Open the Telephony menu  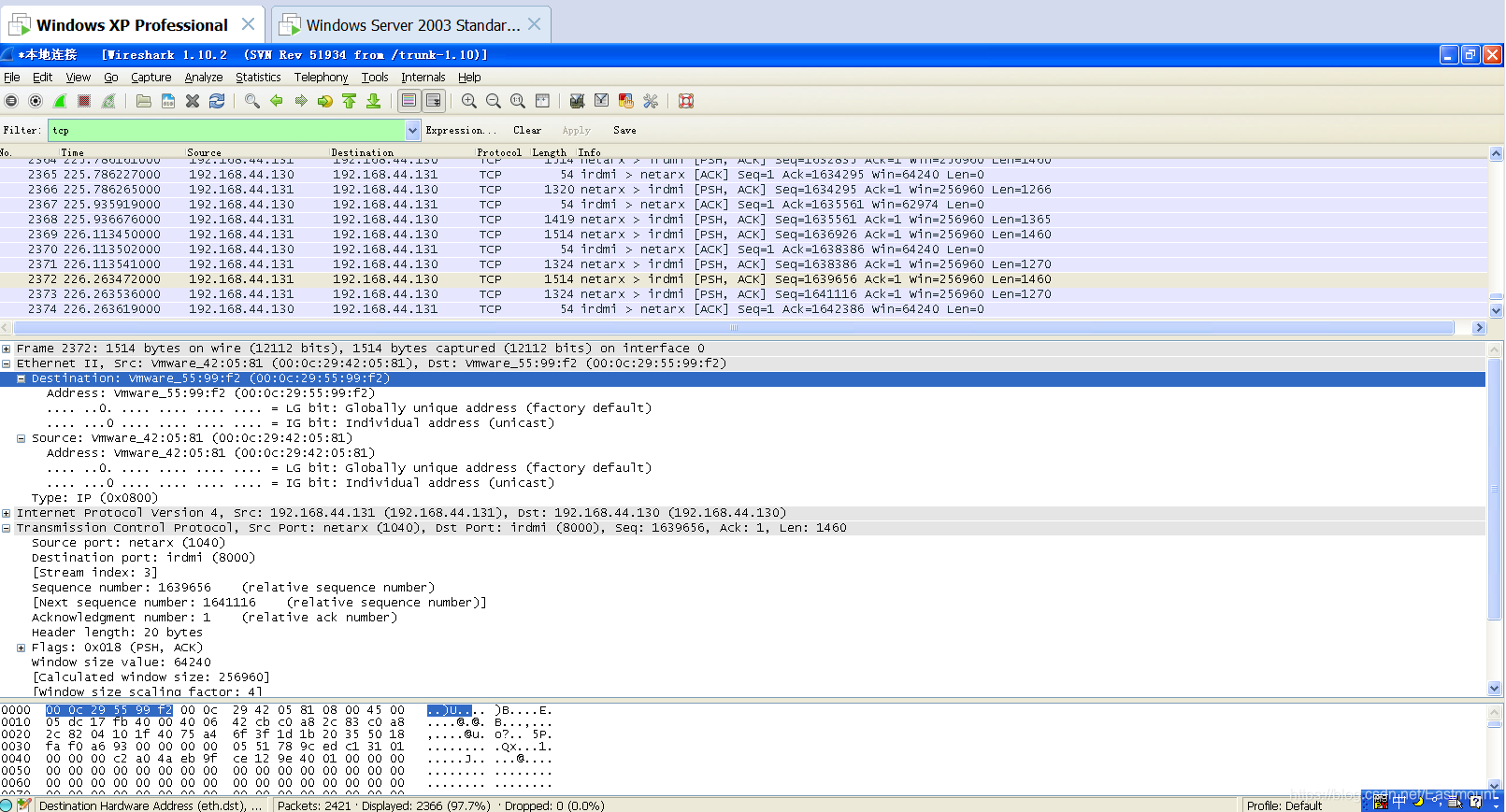coord(321,78)
